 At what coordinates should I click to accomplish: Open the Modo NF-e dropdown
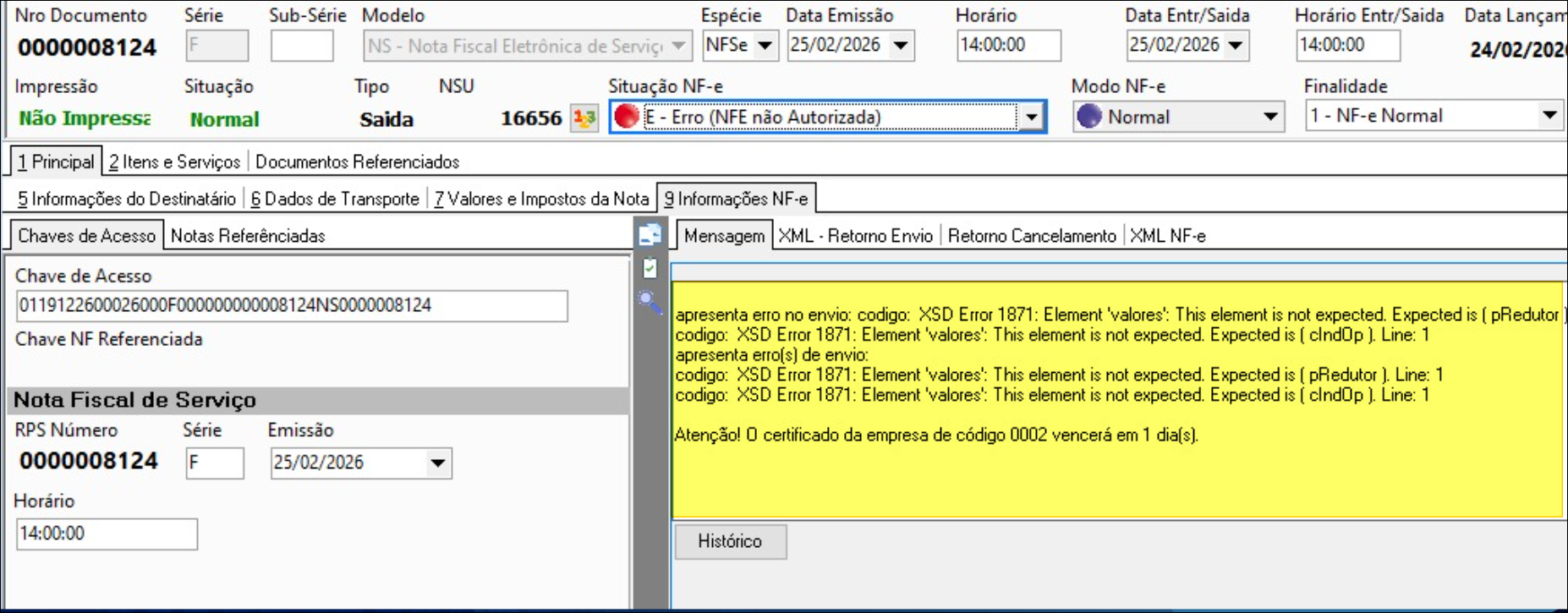coord(1270,117)
